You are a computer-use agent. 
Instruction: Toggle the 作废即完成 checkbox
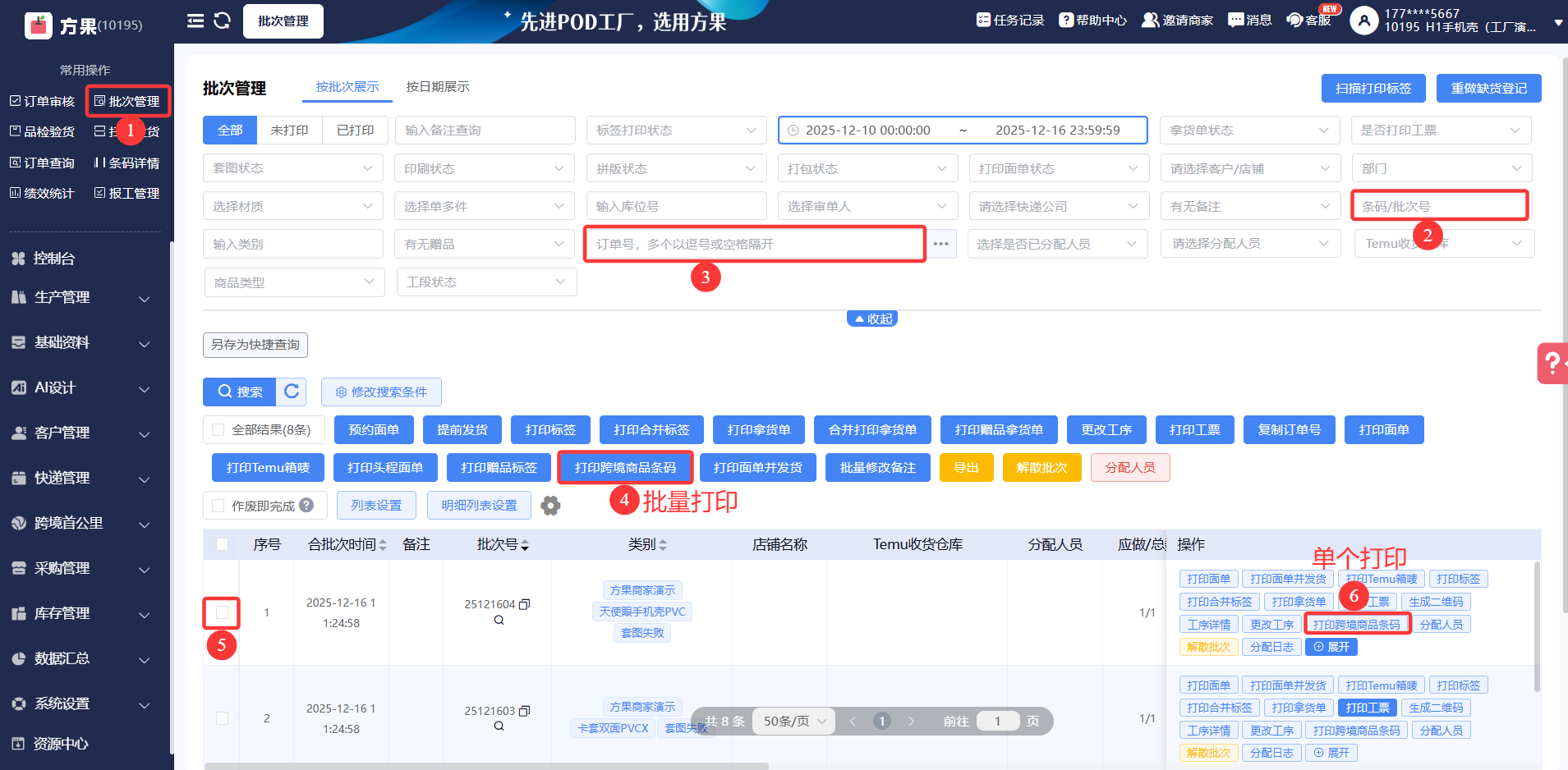pos(218,506)
